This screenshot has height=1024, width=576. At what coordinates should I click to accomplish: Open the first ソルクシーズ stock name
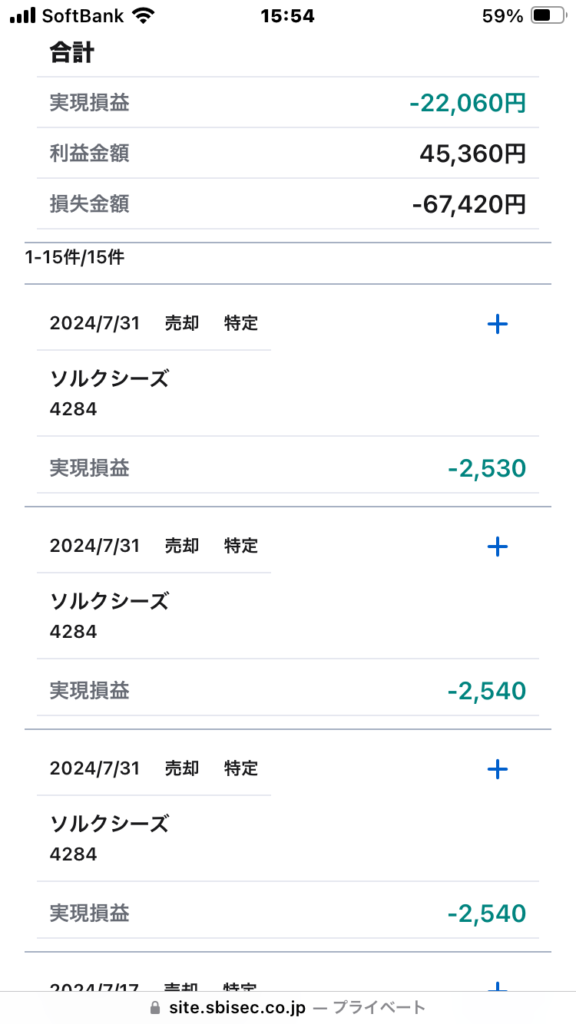pos(109,378)
